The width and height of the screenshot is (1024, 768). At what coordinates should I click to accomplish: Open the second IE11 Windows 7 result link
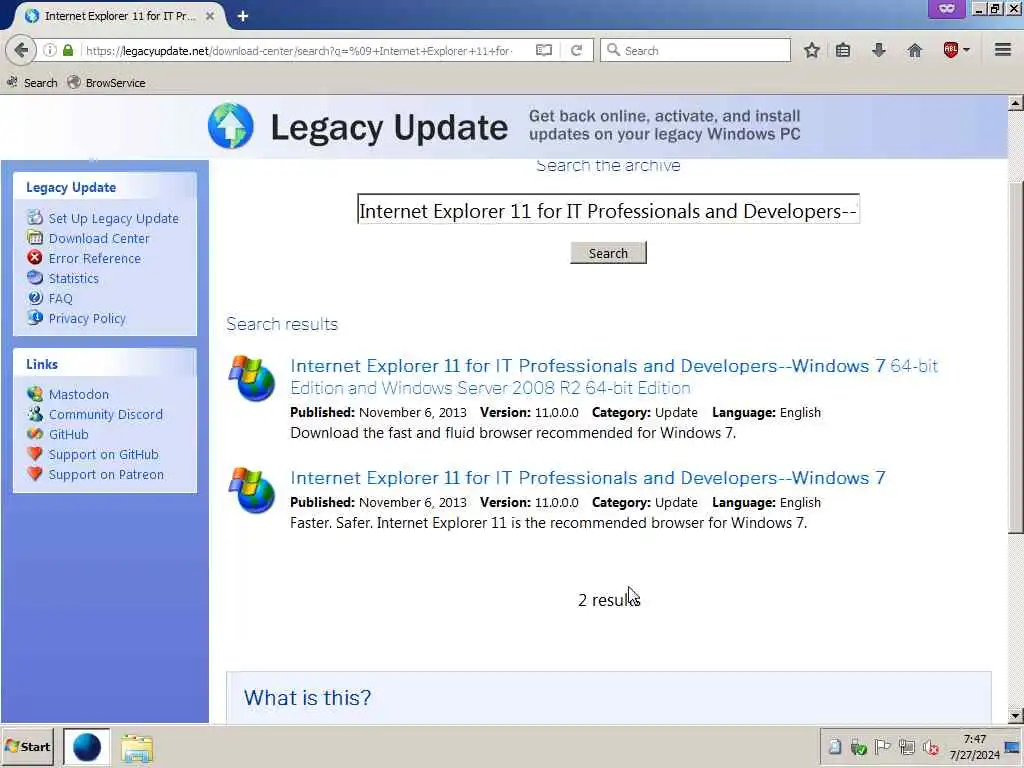[x=588, y=478]
